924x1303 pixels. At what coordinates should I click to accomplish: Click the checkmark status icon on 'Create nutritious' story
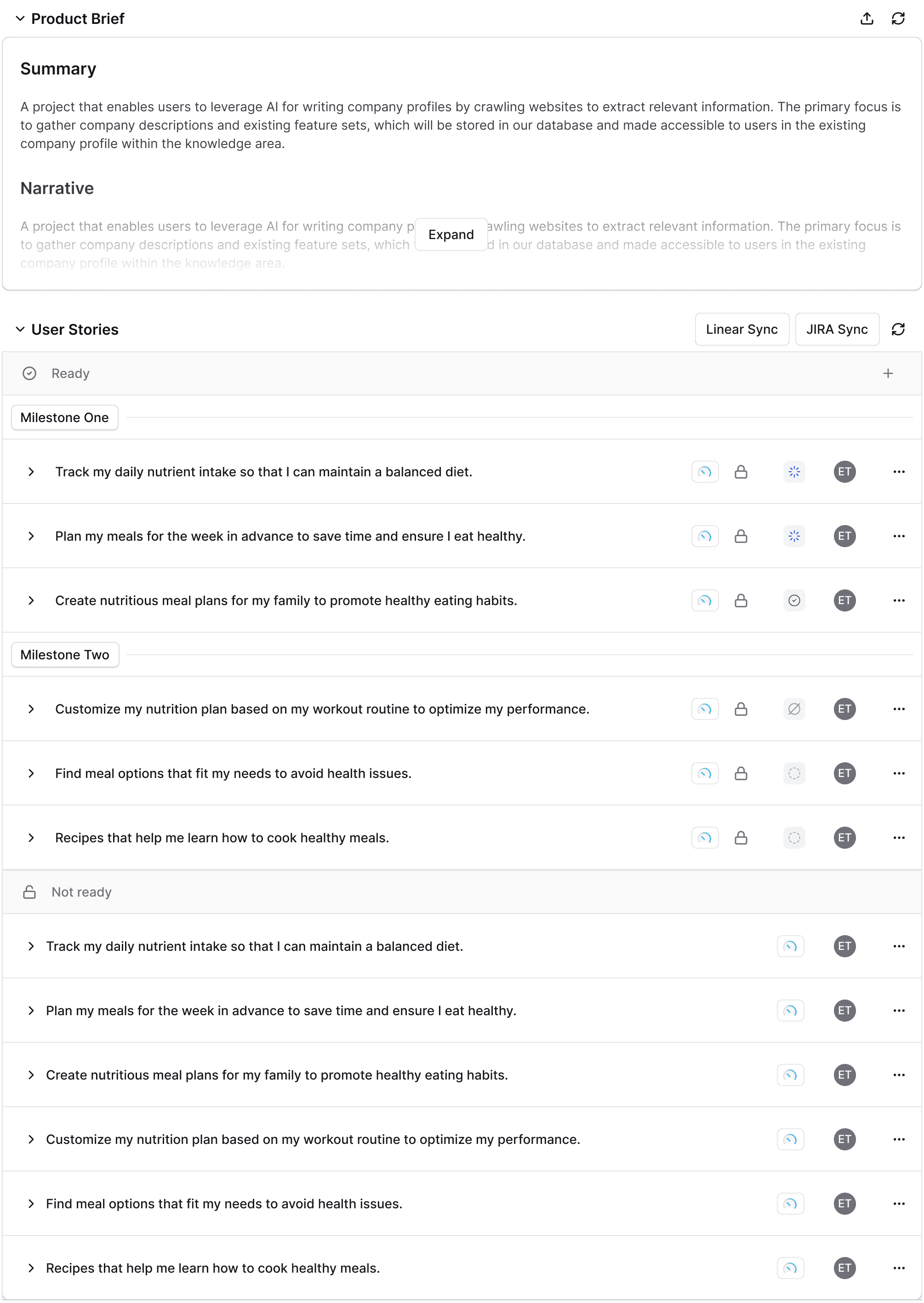pos(794,600)
